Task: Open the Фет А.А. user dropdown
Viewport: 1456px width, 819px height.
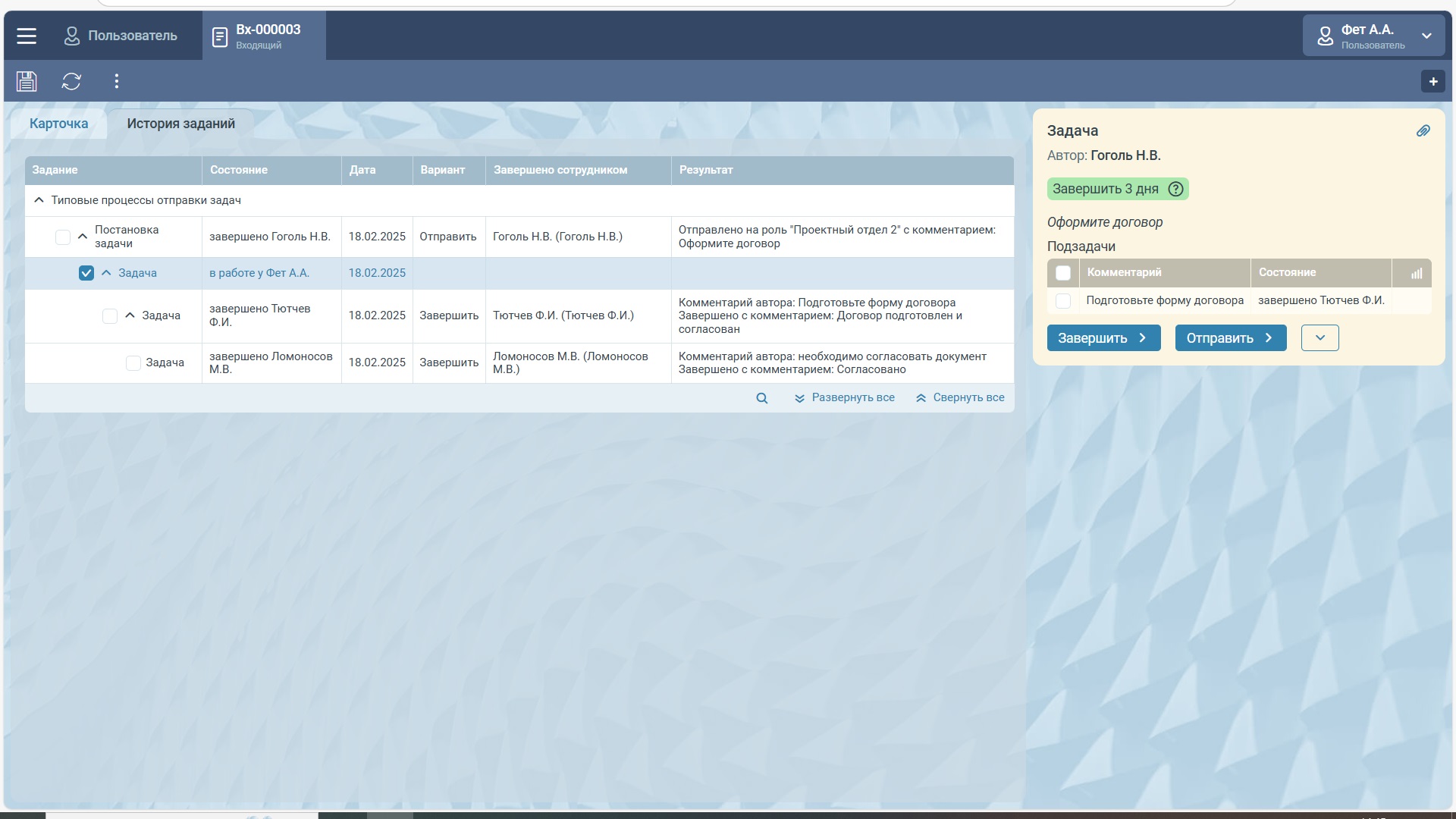Action: click(1373, 36)
